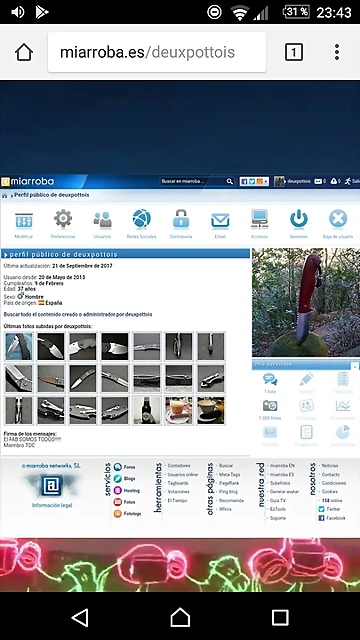Click Soporte footer link
Image resolution: width=360 pixels, height=640 pixels.
point(278,518)
